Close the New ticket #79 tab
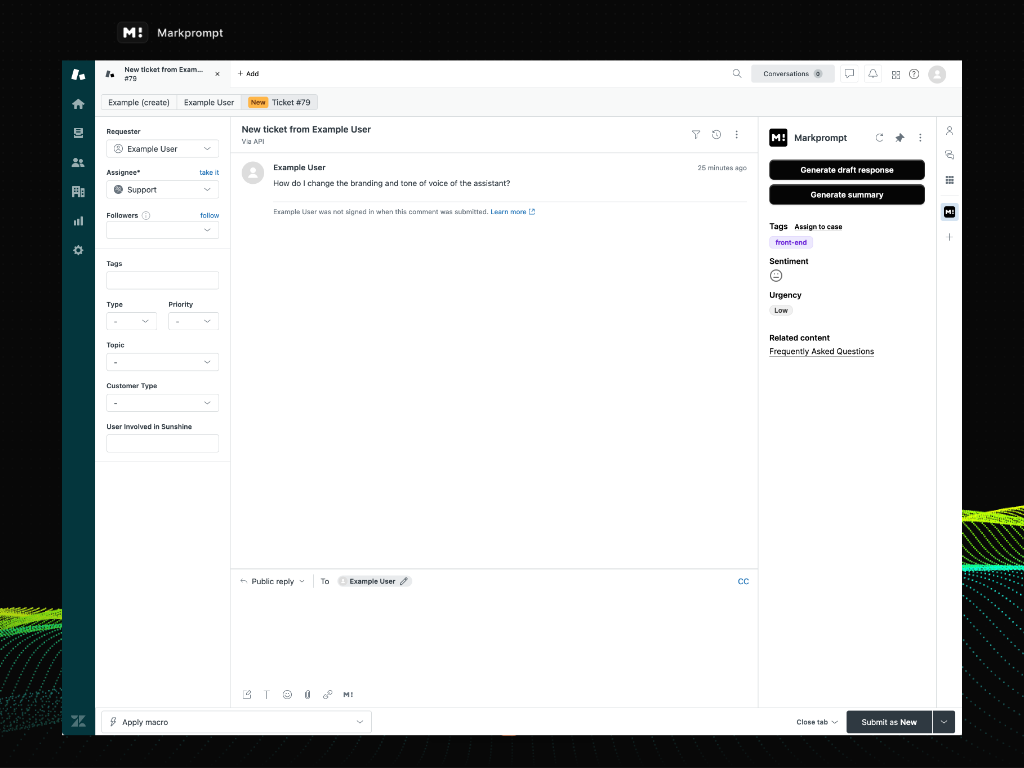The image size is (1024, 768). tap(217, 74)
